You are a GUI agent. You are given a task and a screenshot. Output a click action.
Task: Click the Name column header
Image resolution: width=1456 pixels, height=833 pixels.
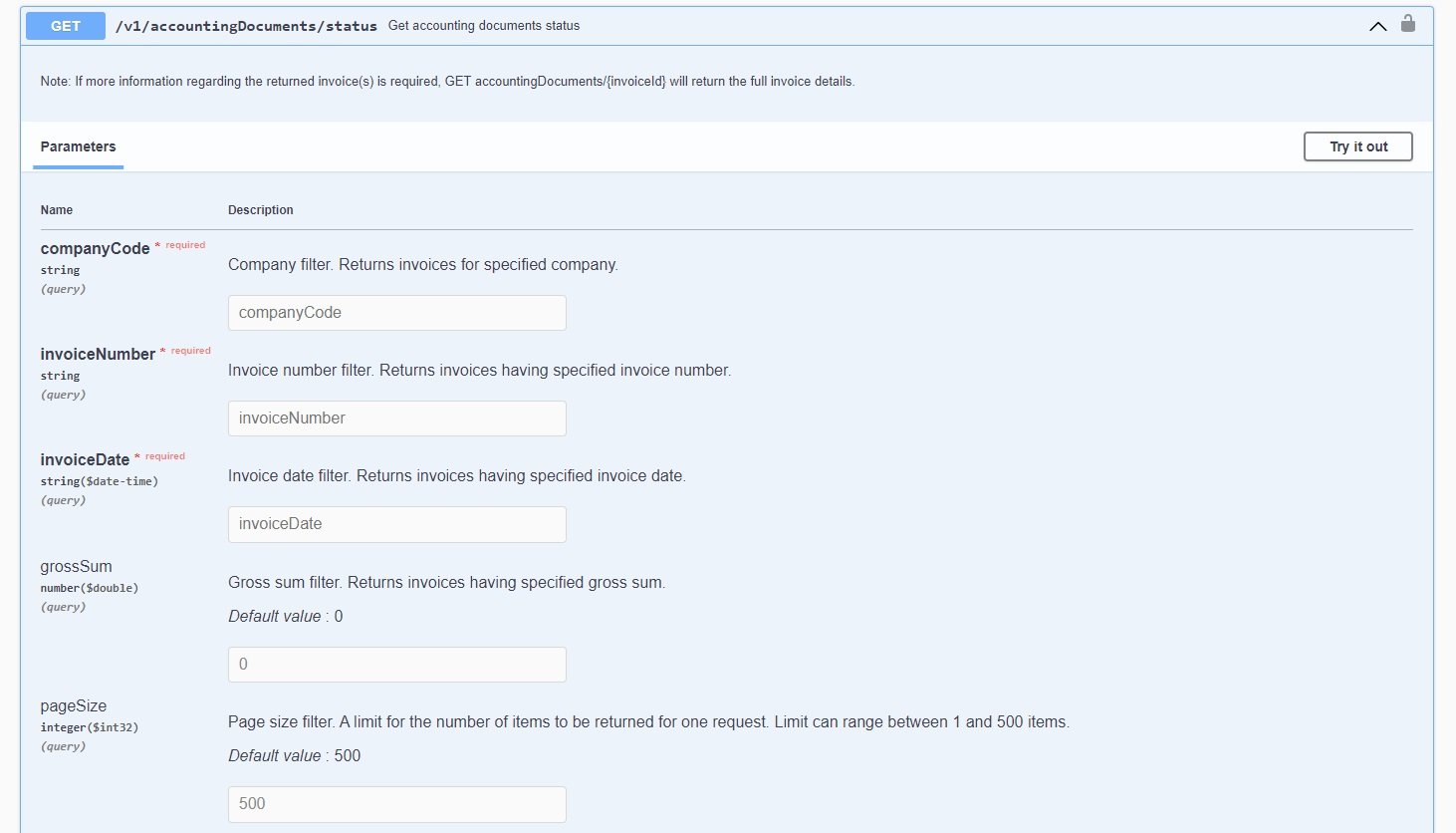coord(57,210)
